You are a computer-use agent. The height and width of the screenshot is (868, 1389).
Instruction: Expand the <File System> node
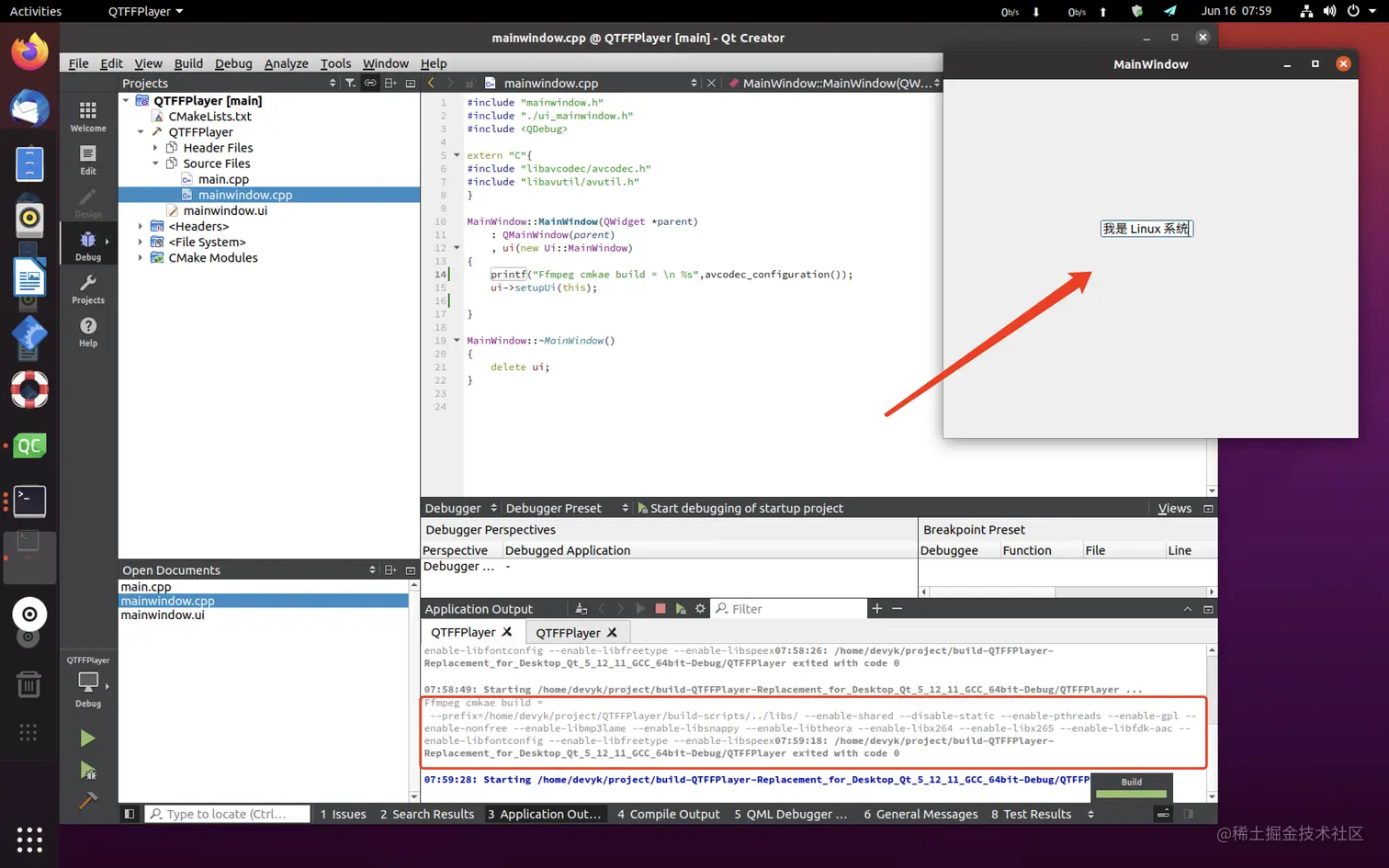pos(141,242)
